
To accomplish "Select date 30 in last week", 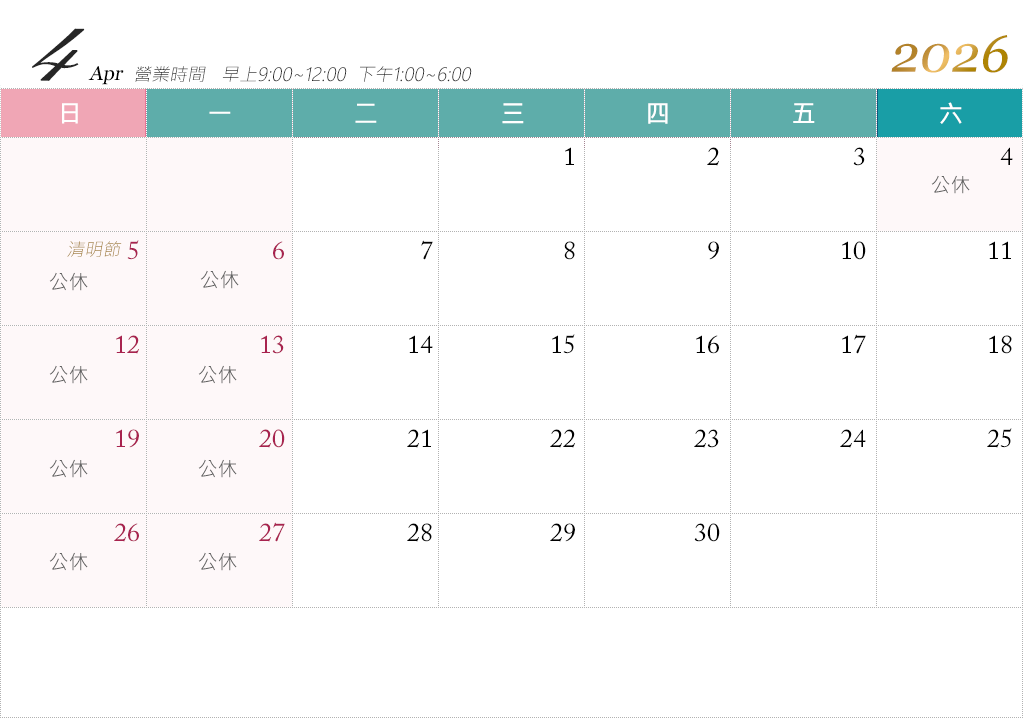I will [707, 534].
